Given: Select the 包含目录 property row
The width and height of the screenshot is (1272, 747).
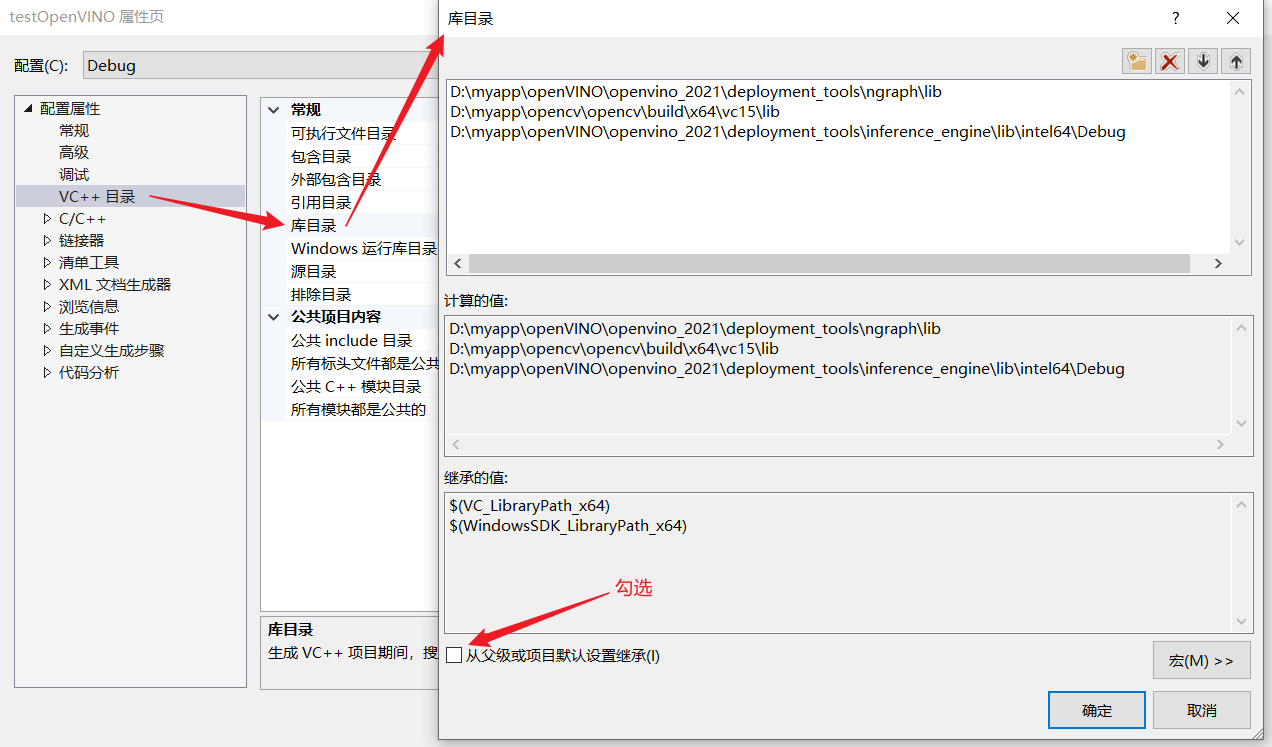Looking at the screenshot, I should [350, 156].
